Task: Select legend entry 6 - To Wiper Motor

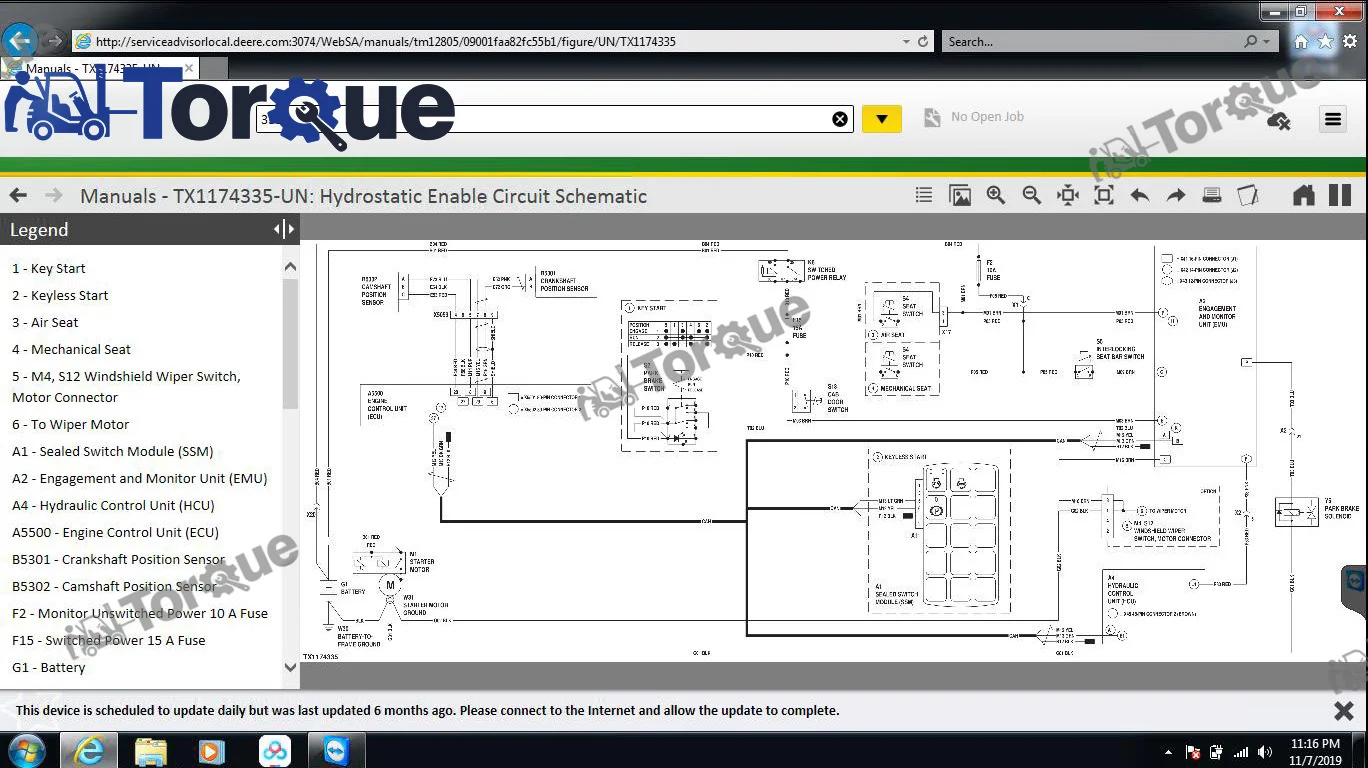Action: (70, 424)
